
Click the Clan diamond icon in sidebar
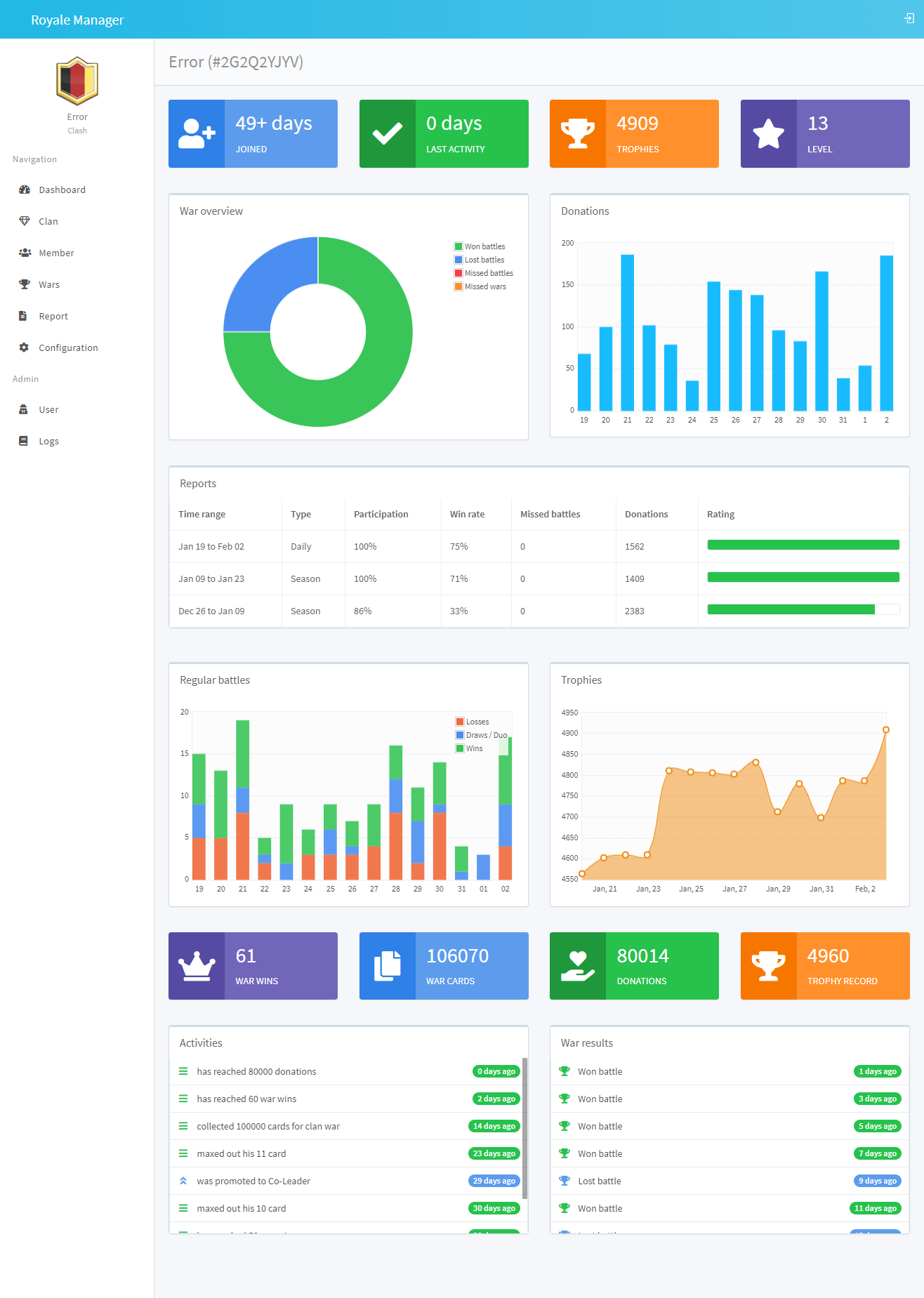click(x=25, y=221)
